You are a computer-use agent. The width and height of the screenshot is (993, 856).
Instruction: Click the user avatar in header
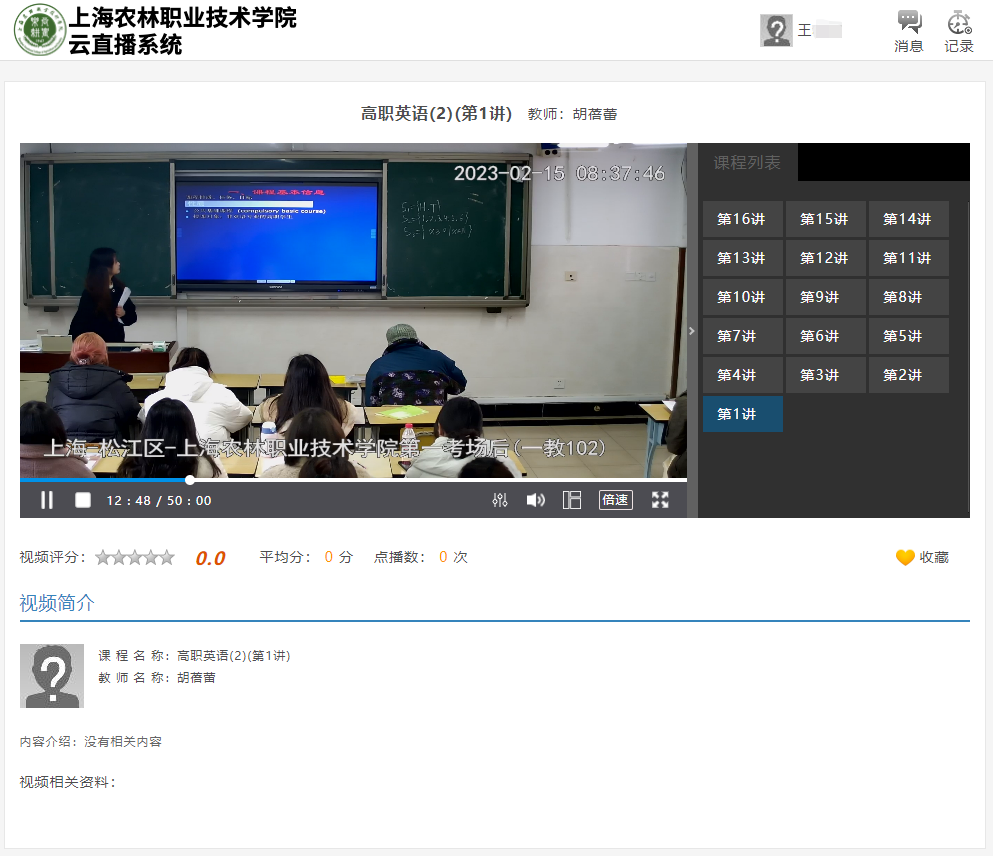tap(776, 31)
